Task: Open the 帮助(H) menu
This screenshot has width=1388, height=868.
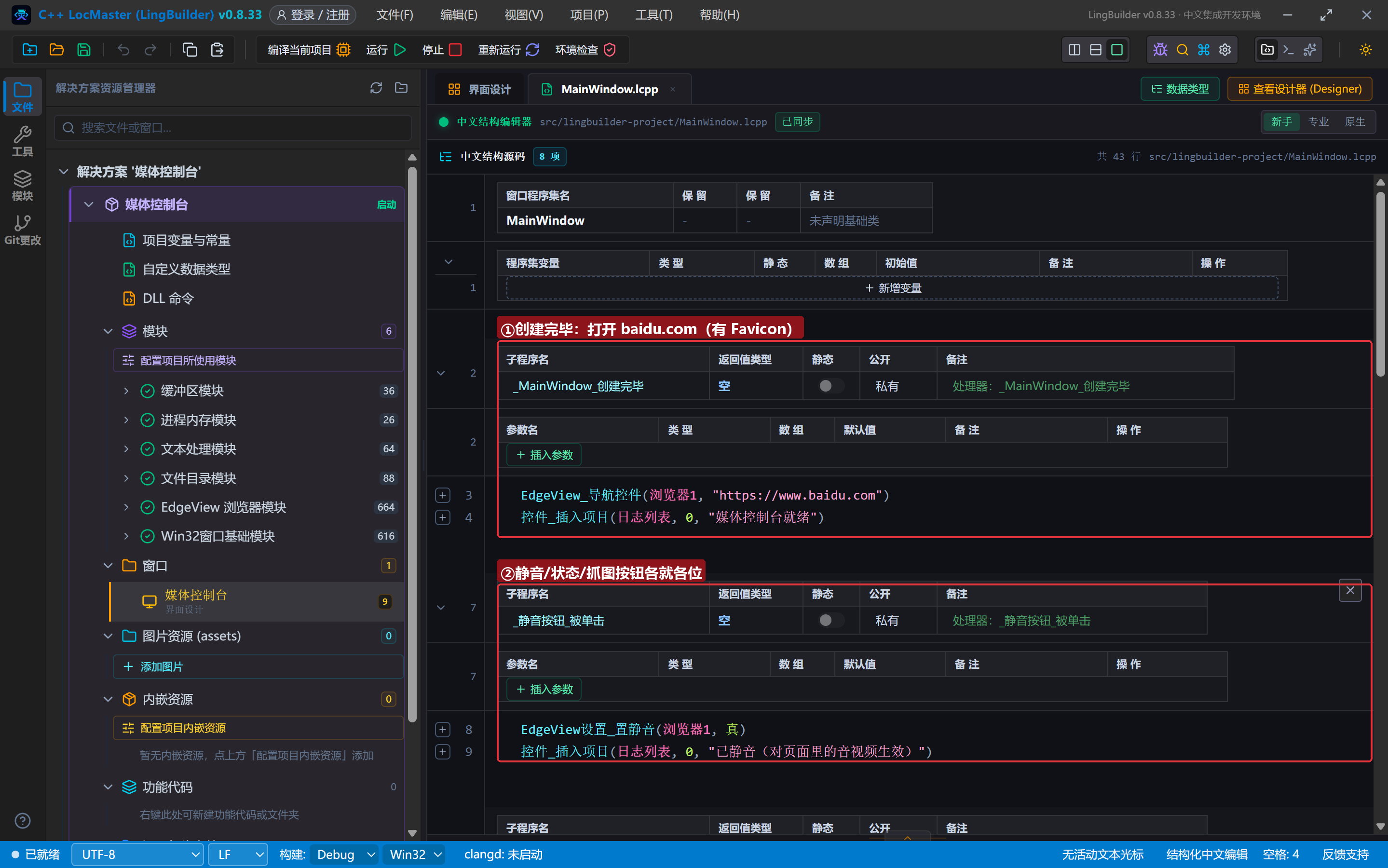Action: point(719,15)
